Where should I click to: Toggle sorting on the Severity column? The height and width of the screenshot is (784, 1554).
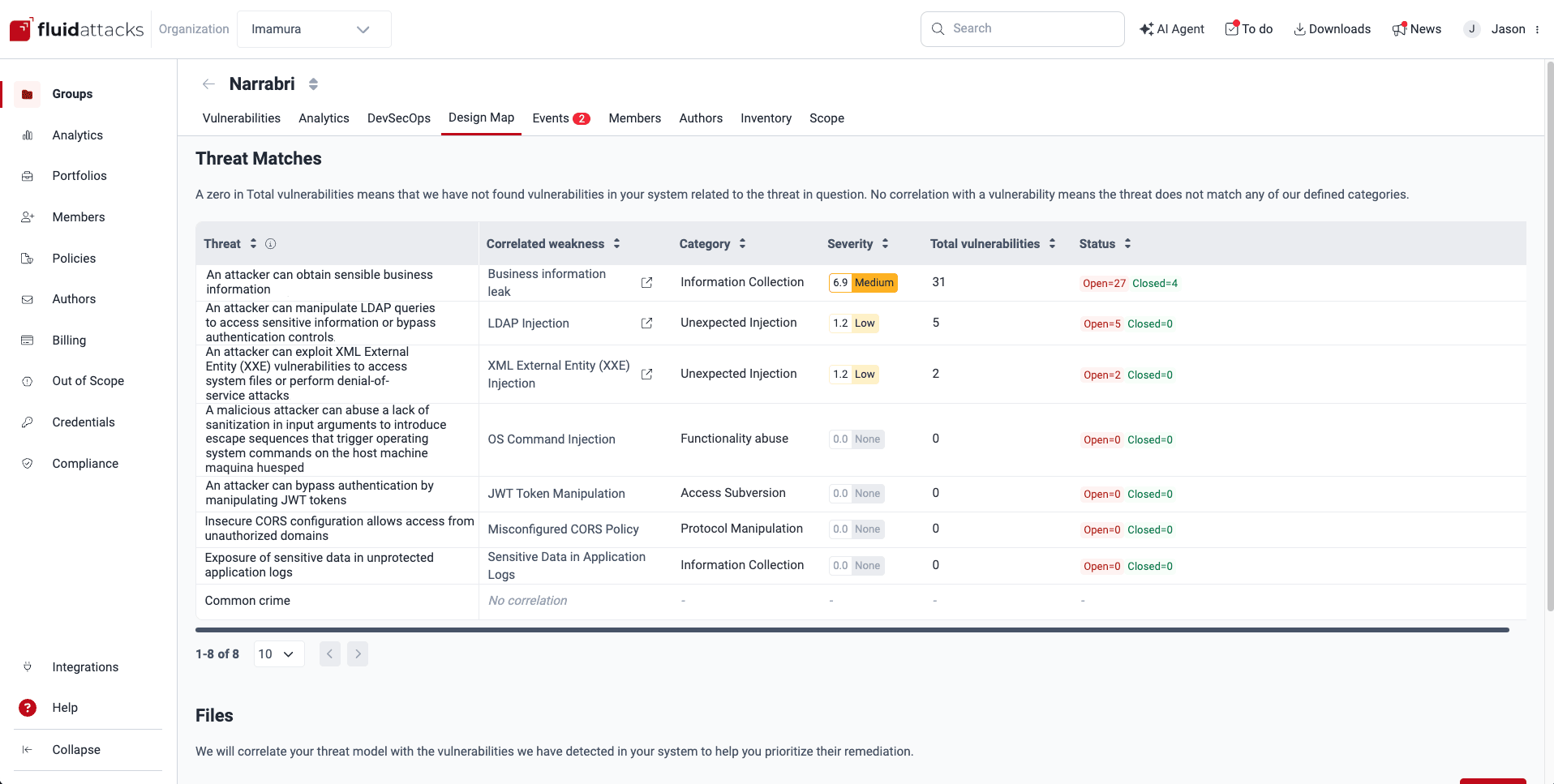885,243
